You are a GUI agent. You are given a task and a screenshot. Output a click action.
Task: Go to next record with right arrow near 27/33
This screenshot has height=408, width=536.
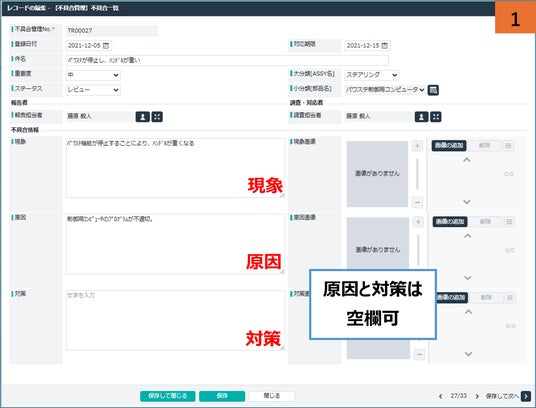tap(477, 396)
